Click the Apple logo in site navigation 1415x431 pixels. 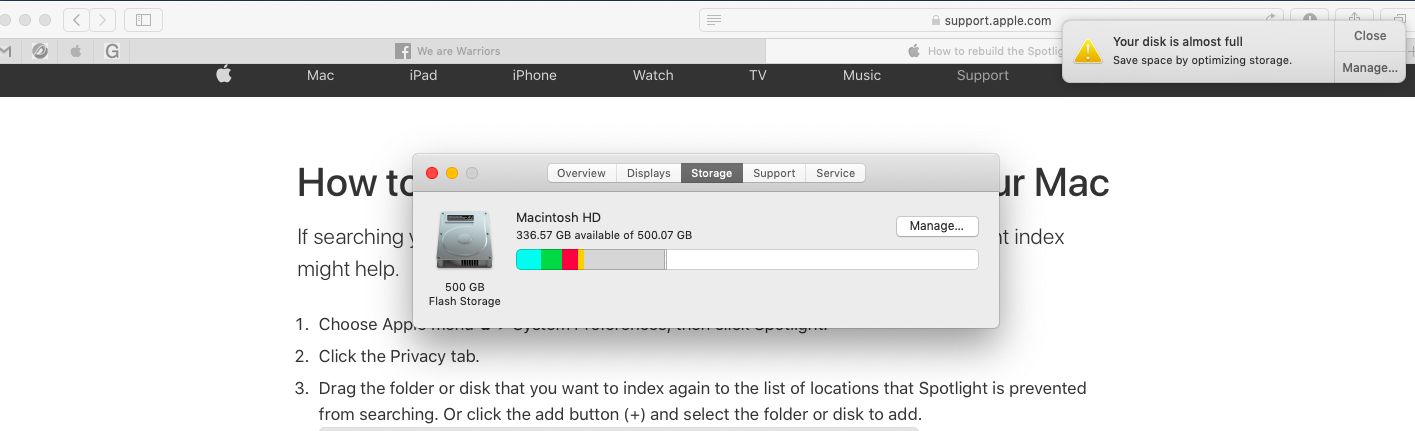224,75
